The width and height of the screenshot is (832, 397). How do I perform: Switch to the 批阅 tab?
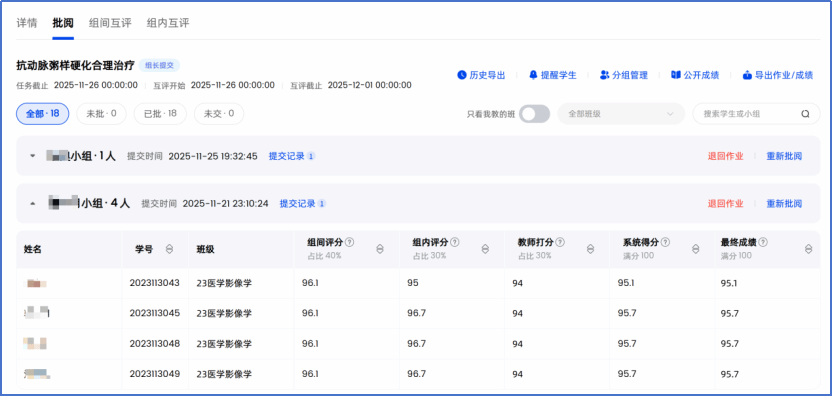point(63,23)
